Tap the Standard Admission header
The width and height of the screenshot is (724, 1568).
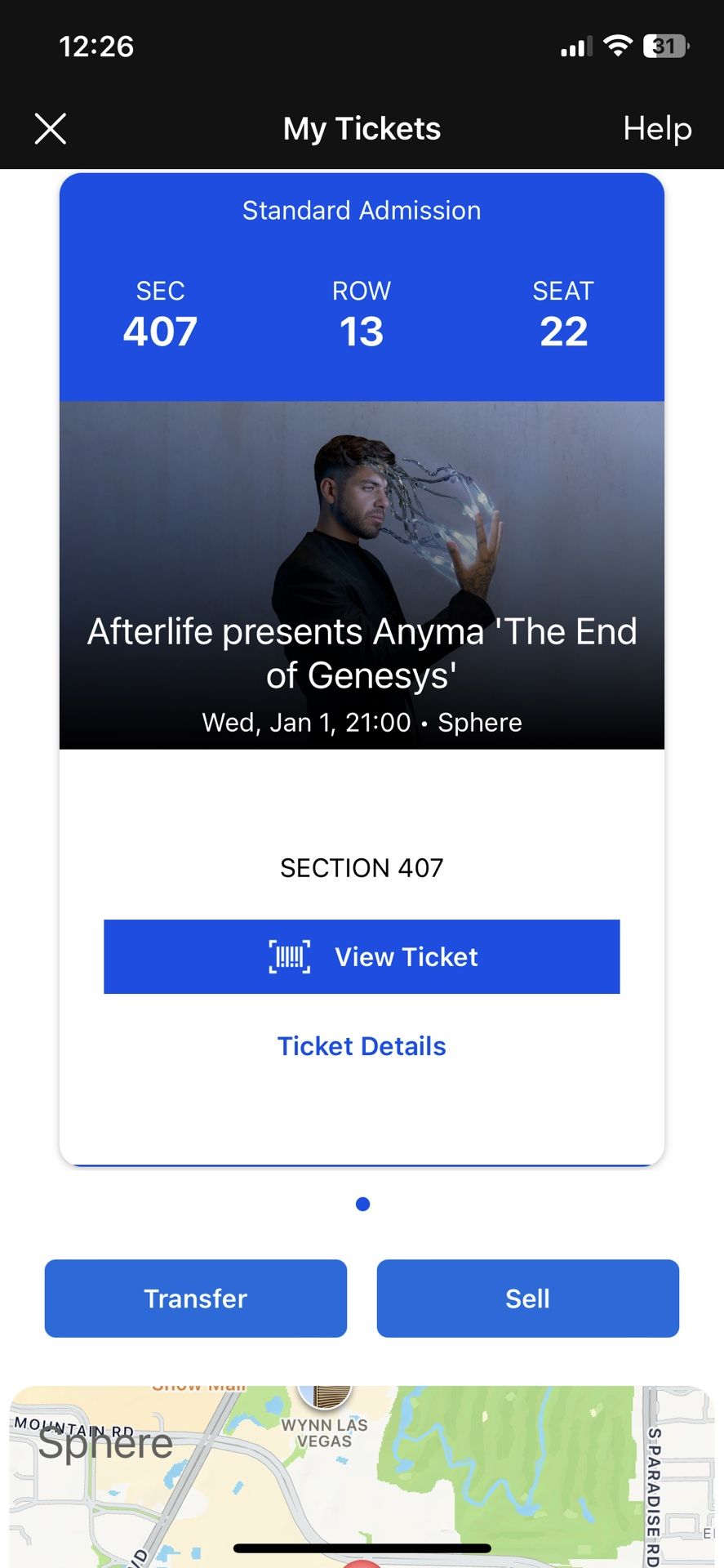pyautogui.click(x=362, y=211)
